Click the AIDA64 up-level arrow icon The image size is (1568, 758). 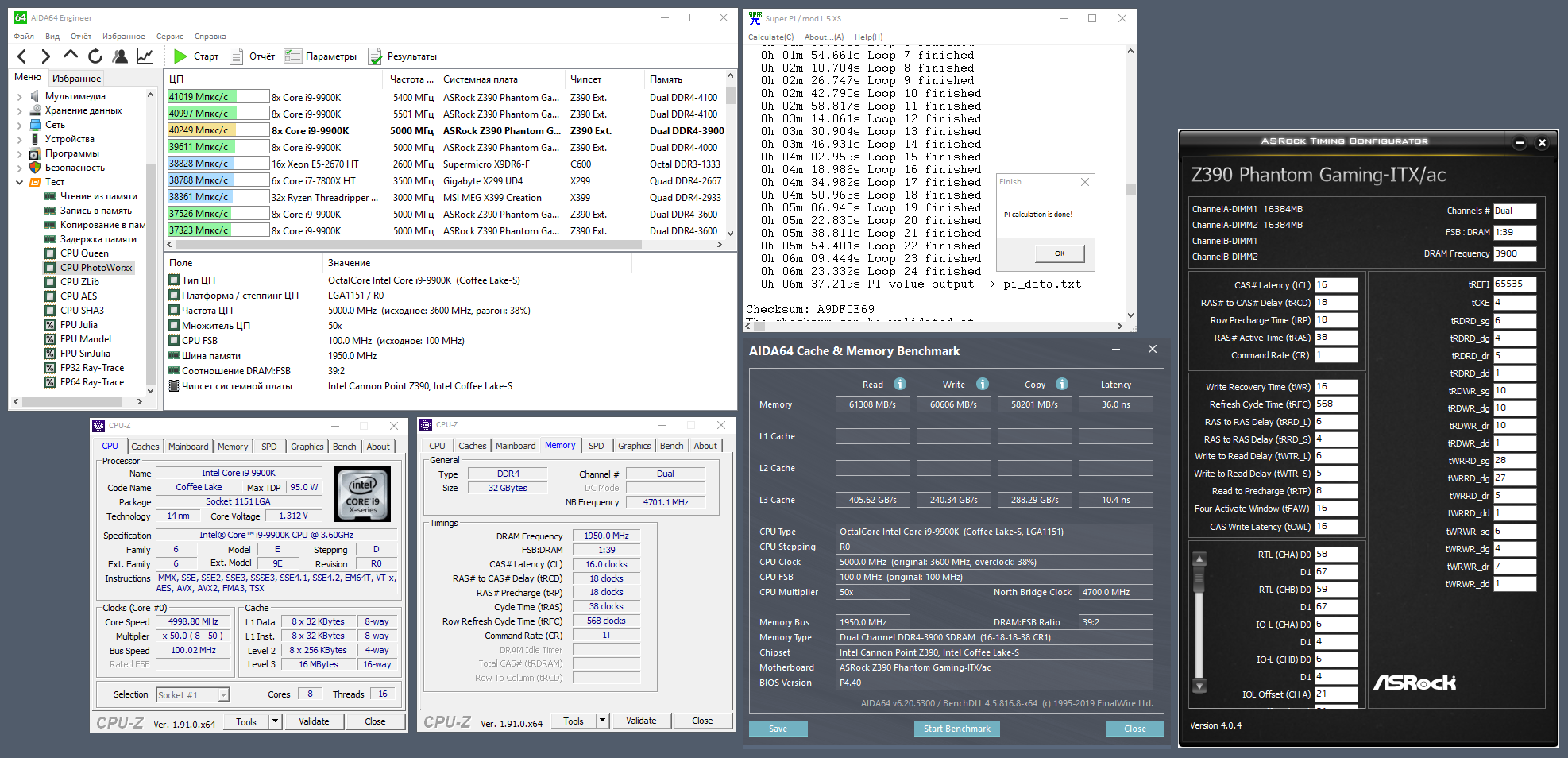pos(71,56)
